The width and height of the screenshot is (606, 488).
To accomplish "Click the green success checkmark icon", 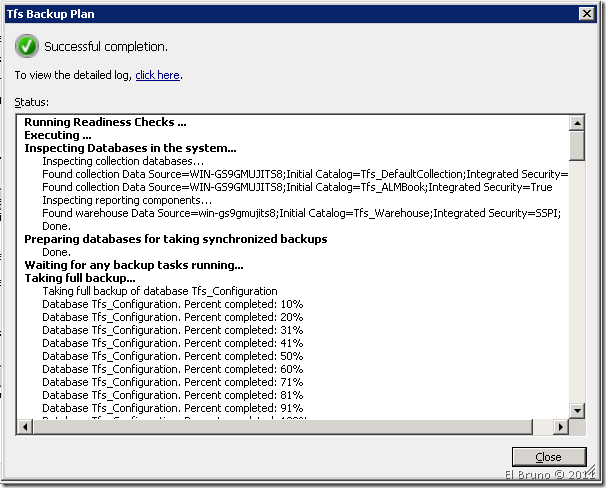I will (x=27, y=46).
